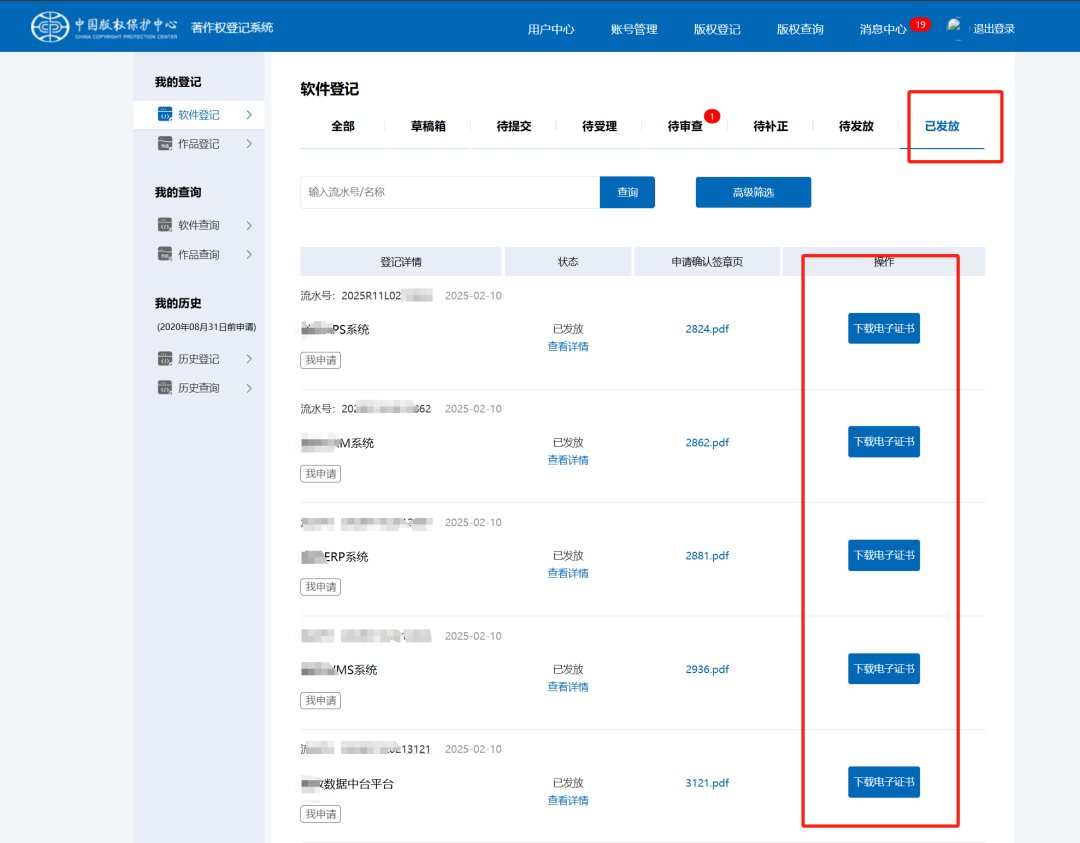Open 用户中心 from the top menu
The width and height of the screenshot is (1080, 843).
click(x=550, y=29)
